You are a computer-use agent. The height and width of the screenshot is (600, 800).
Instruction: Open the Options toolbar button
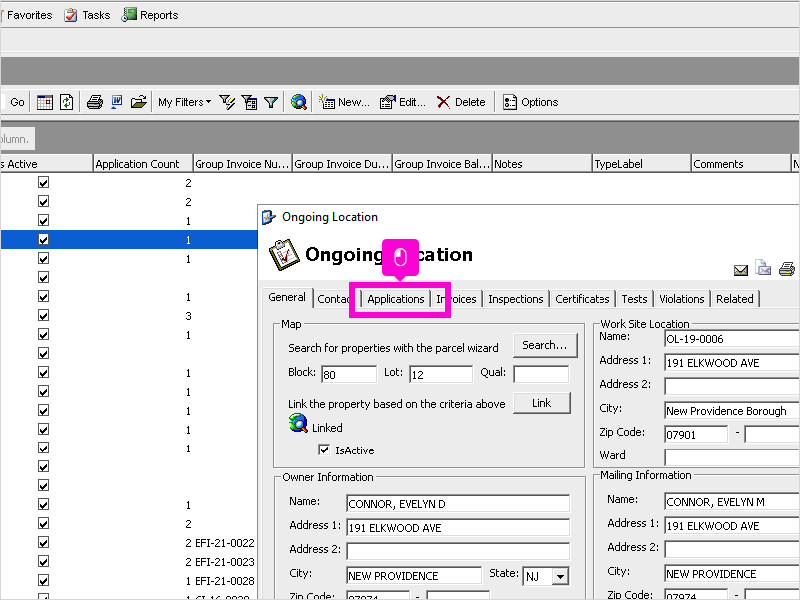(x=531, y=102)
